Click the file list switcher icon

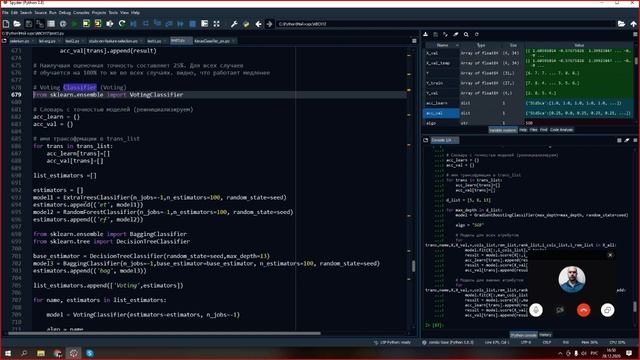pyautogui.click(x=51, y=24)
